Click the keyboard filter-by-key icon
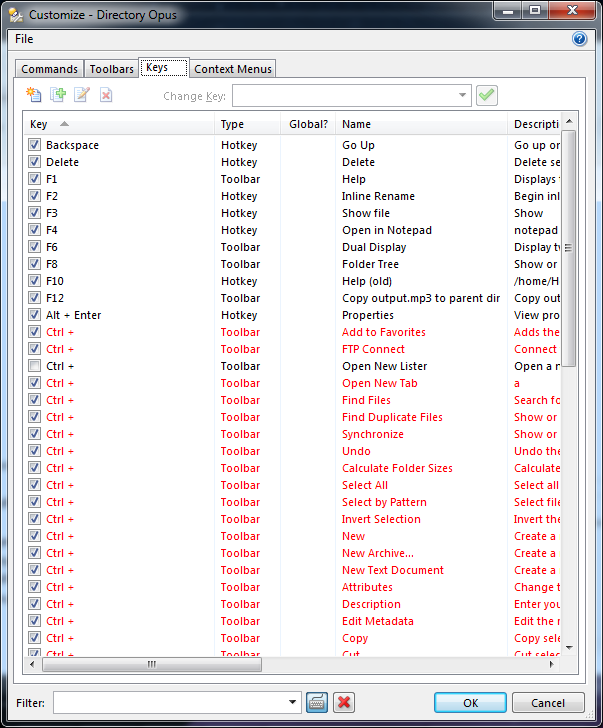 click(317, 702)
